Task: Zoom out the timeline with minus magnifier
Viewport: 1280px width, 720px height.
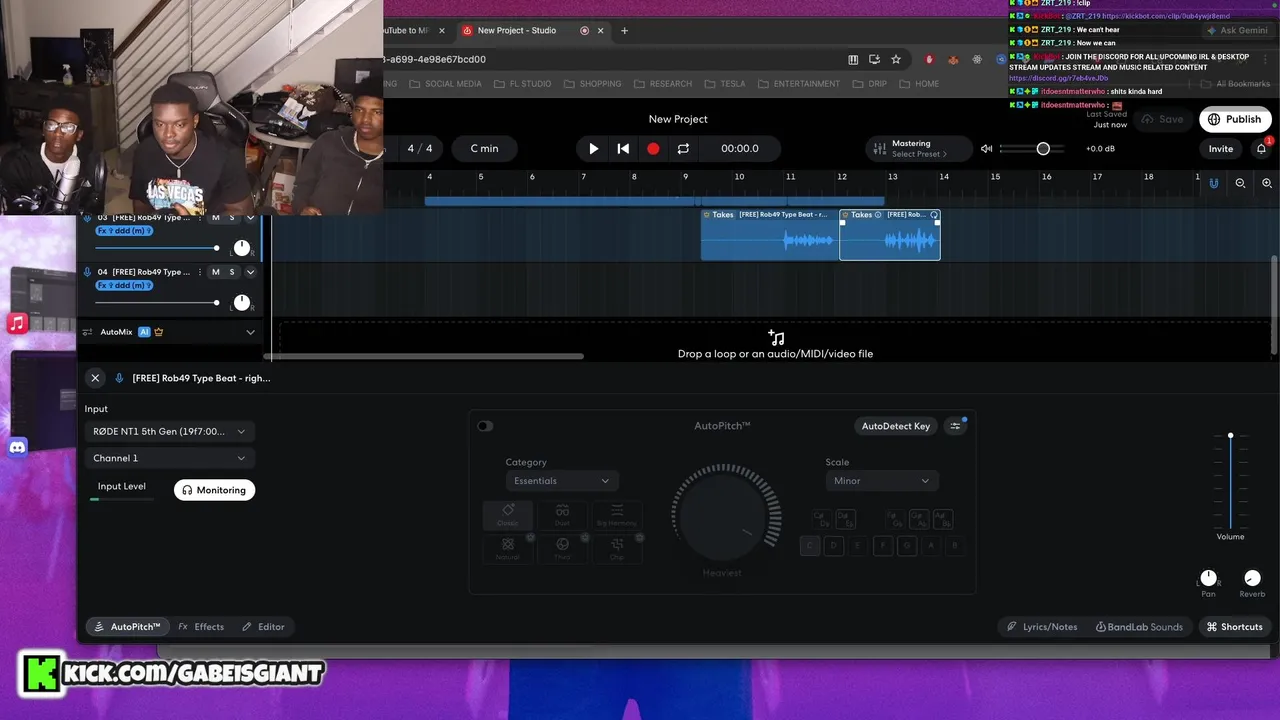Action: click(1240, 183)
